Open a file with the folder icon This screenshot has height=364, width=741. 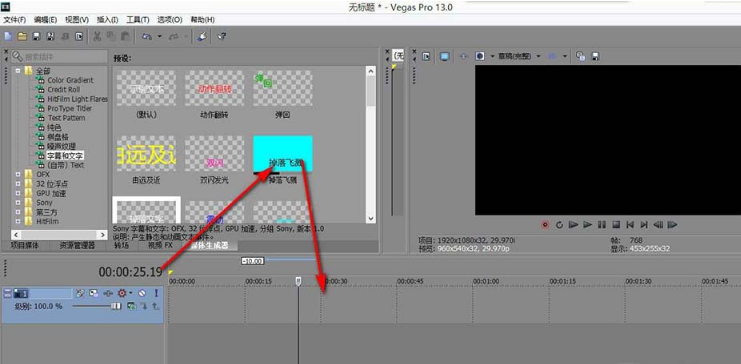coord(22,36)
